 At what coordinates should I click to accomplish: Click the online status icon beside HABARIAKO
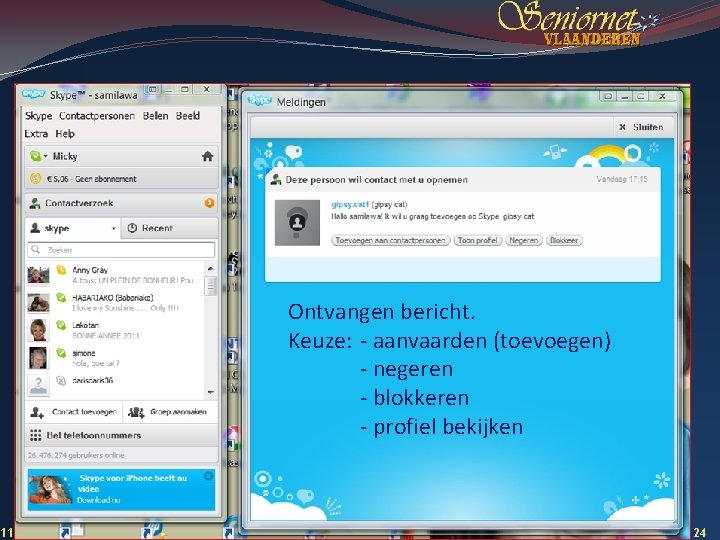point(61,298)
